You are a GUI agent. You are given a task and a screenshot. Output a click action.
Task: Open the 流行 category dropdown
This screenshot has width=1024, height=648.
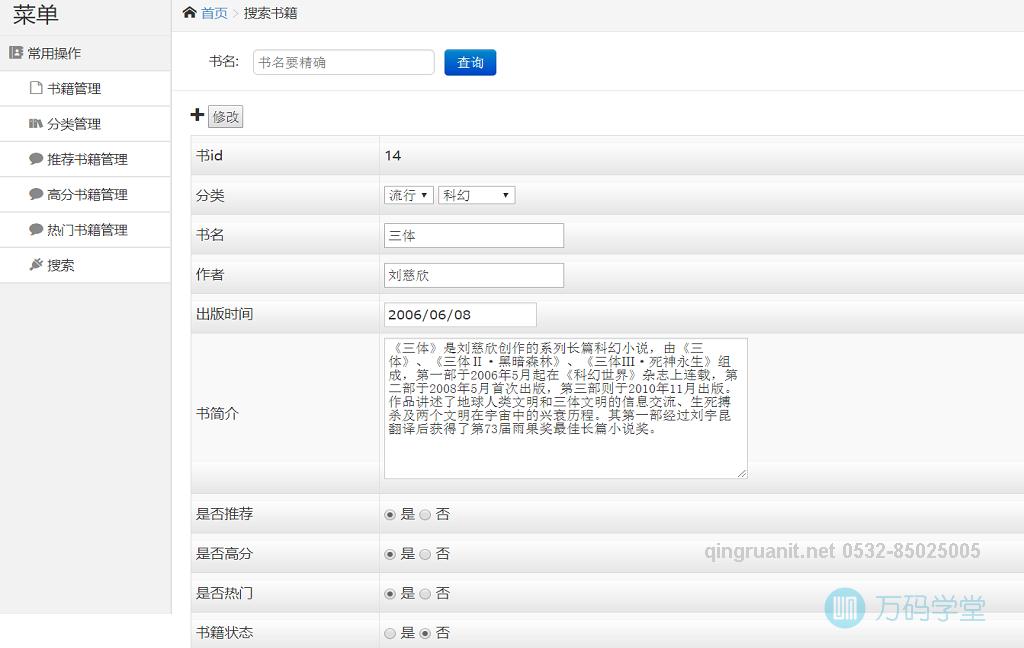[408, 195]
